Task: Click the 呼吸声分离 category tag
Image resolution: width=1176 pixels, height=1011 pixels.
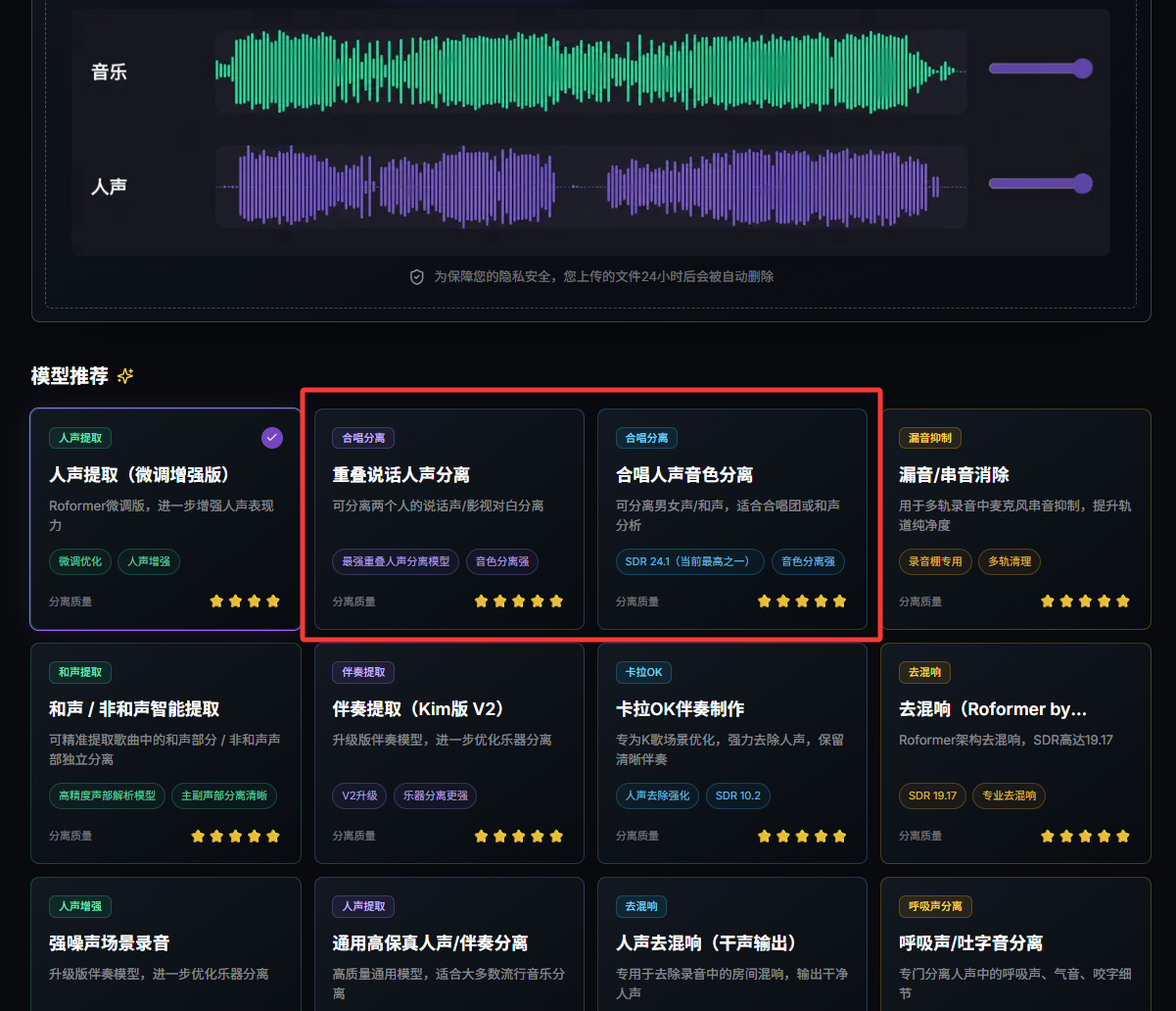Action: click(935, 906)
